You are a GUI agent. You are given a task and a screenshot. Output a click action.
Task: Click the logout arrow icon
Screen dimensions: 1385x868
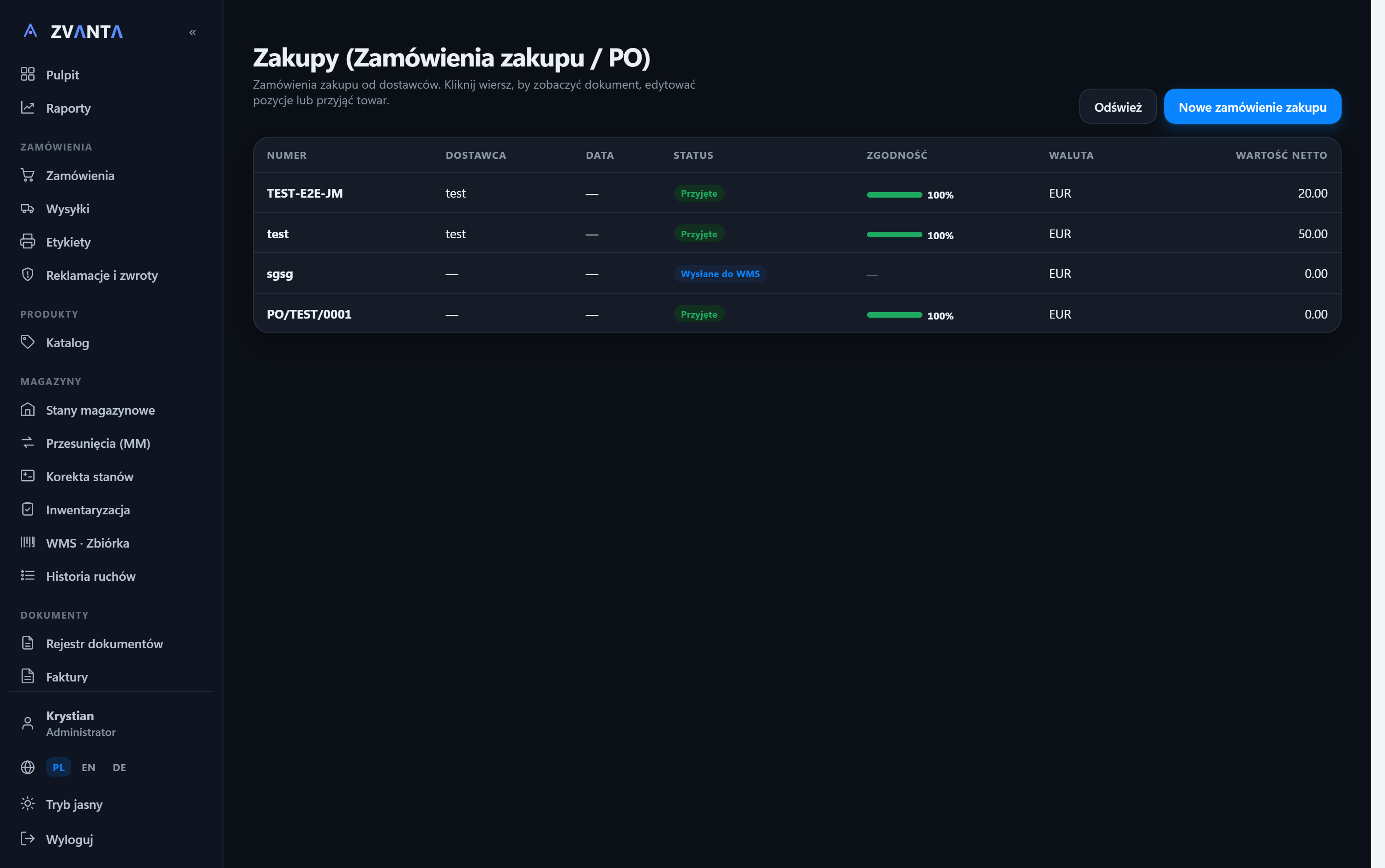tap(28, 839)
